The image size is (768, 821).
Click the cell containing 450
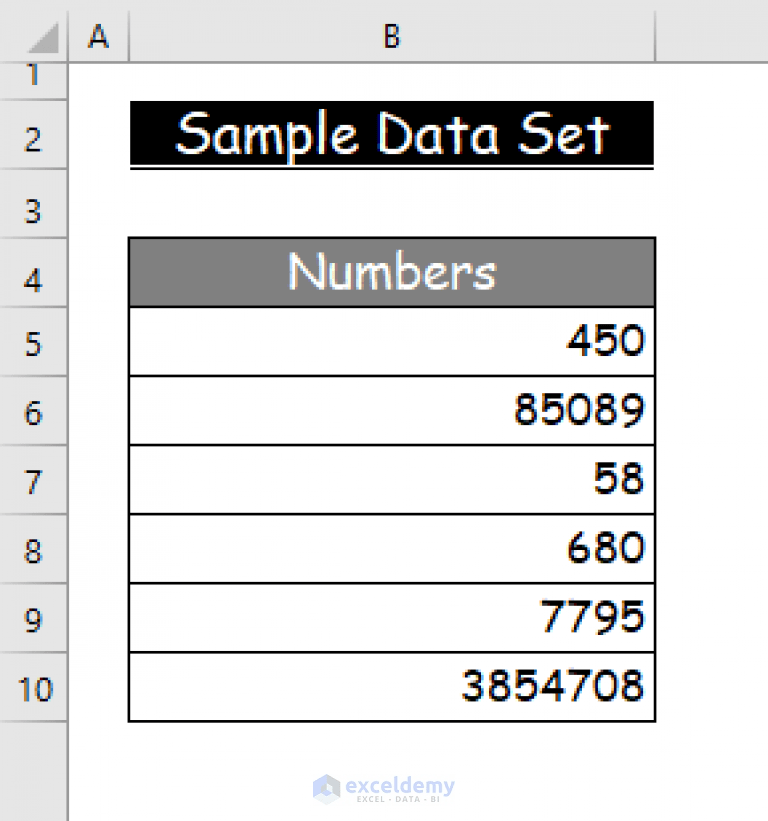[390, 340]
